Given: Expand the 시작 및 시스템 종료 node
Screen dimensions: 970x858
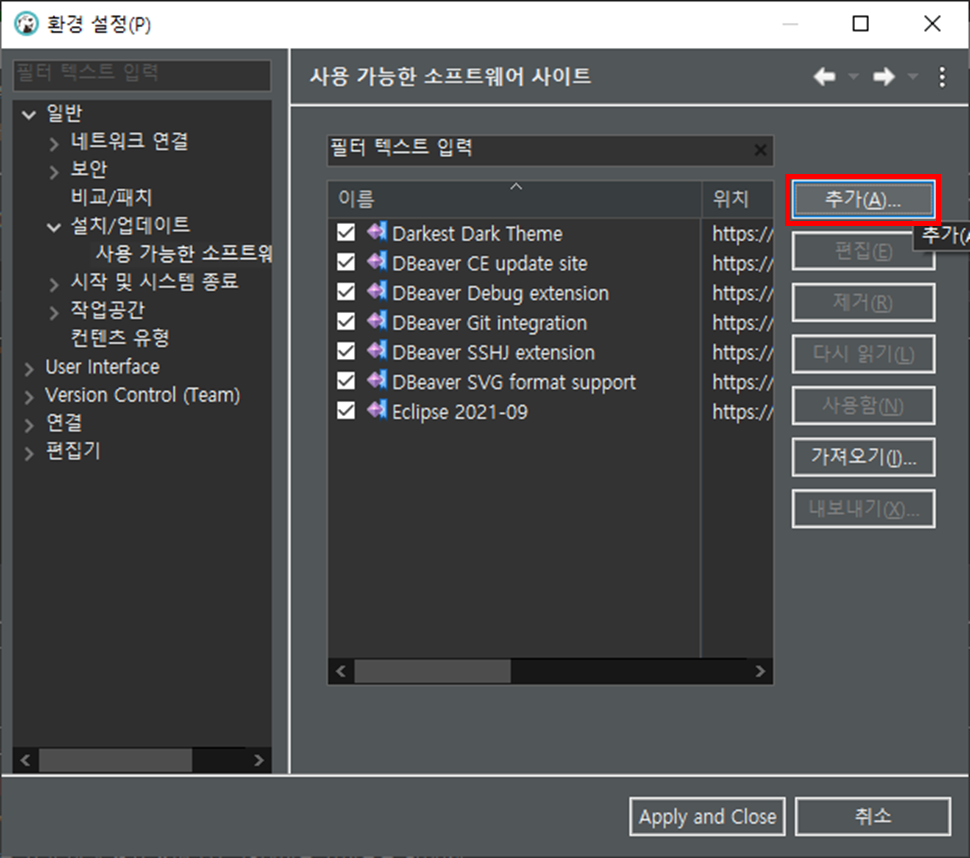Looking at the screenshot, I should pyautogui.click(x=54, y=284).
